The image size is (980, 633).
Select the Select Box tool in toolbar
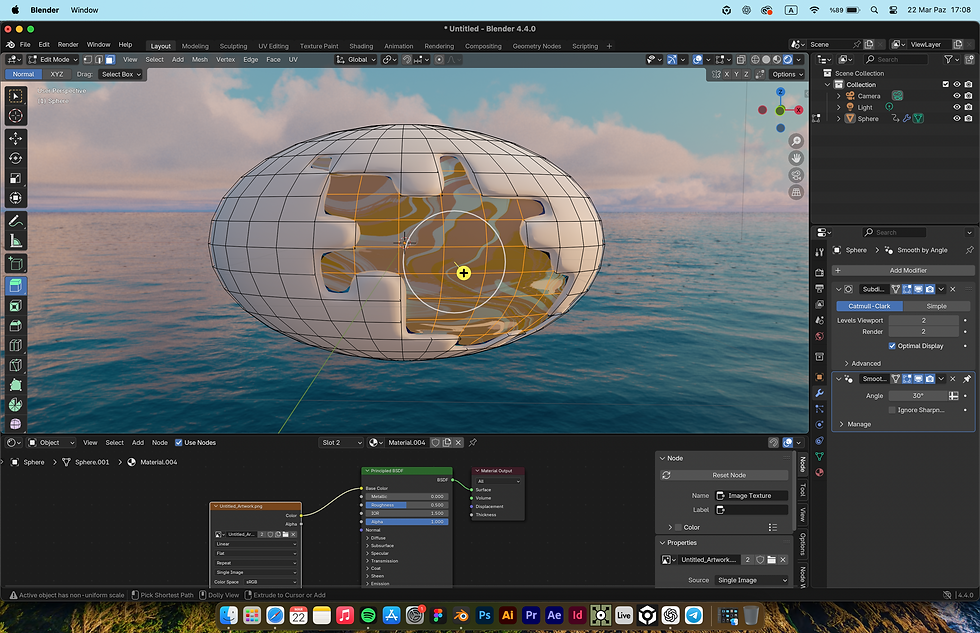click(x=16, y=96)
